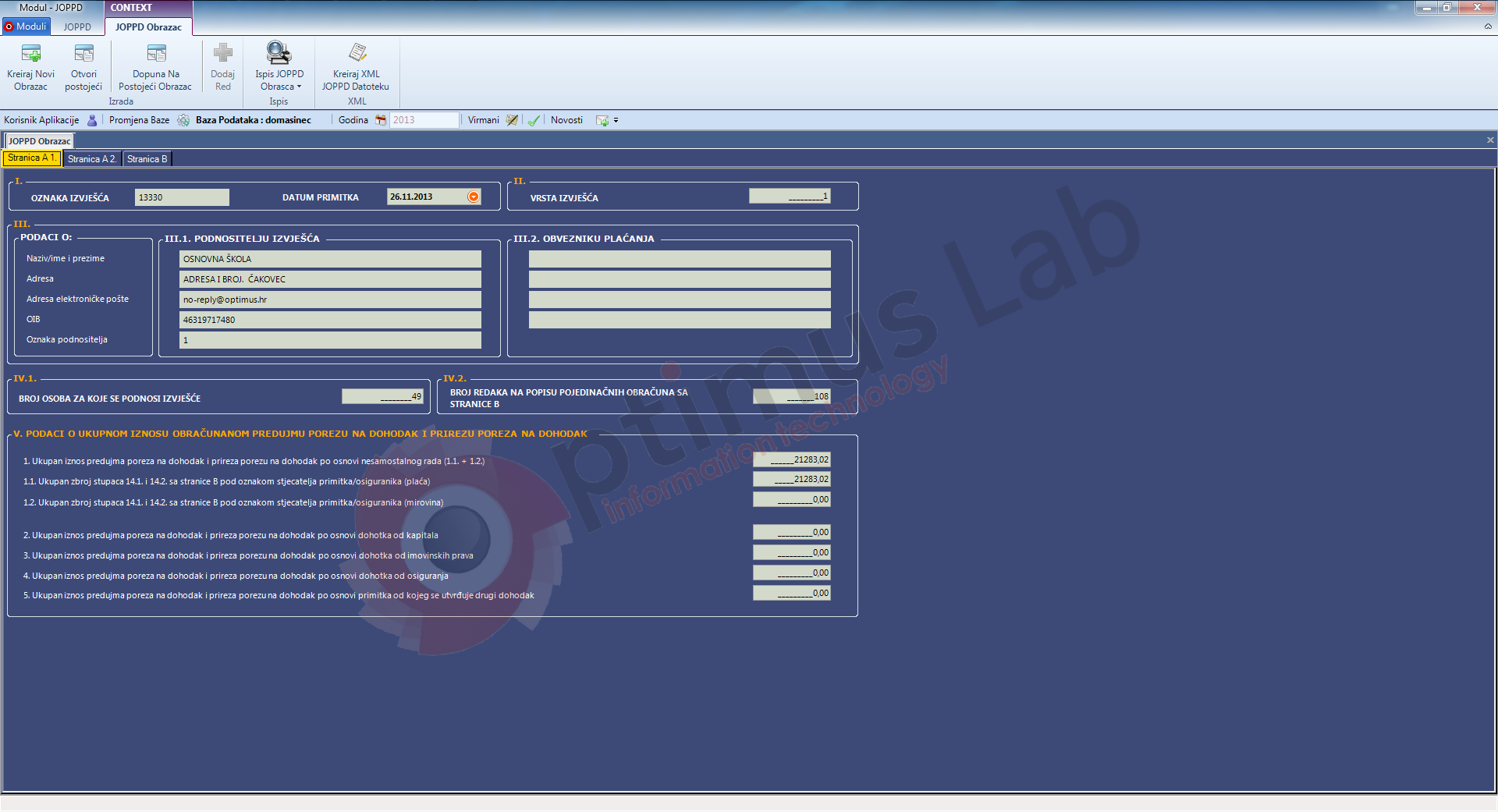
Task: Open the Moduli menu button
Action: pyautogui.click(x=26, y=27)
